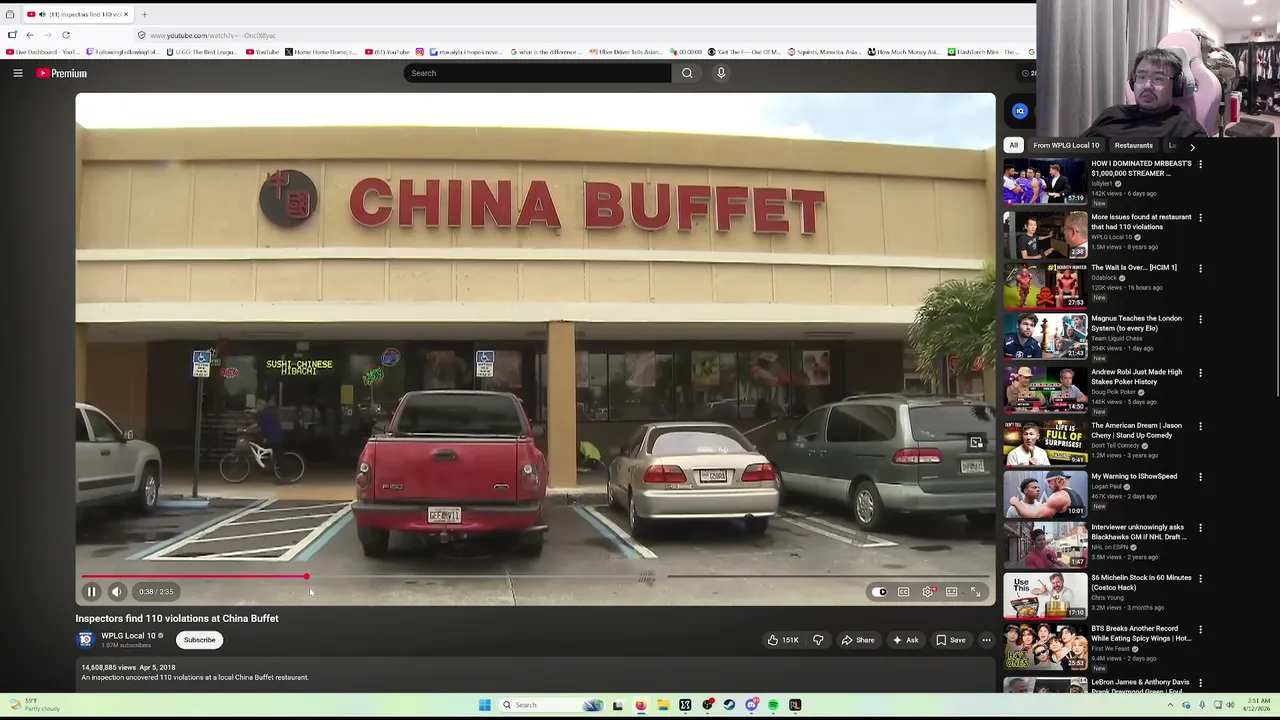Expand the video description box
Viewport: 1280px width, 720px height.
tap(535, 673)
